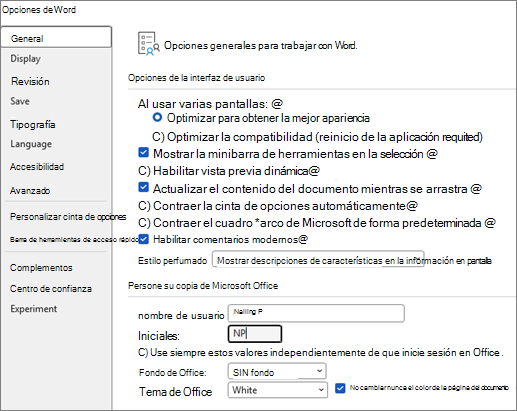Open the Tema de Office dropdown
This screenshot has width=517, height=411.
tap(277, 390)
